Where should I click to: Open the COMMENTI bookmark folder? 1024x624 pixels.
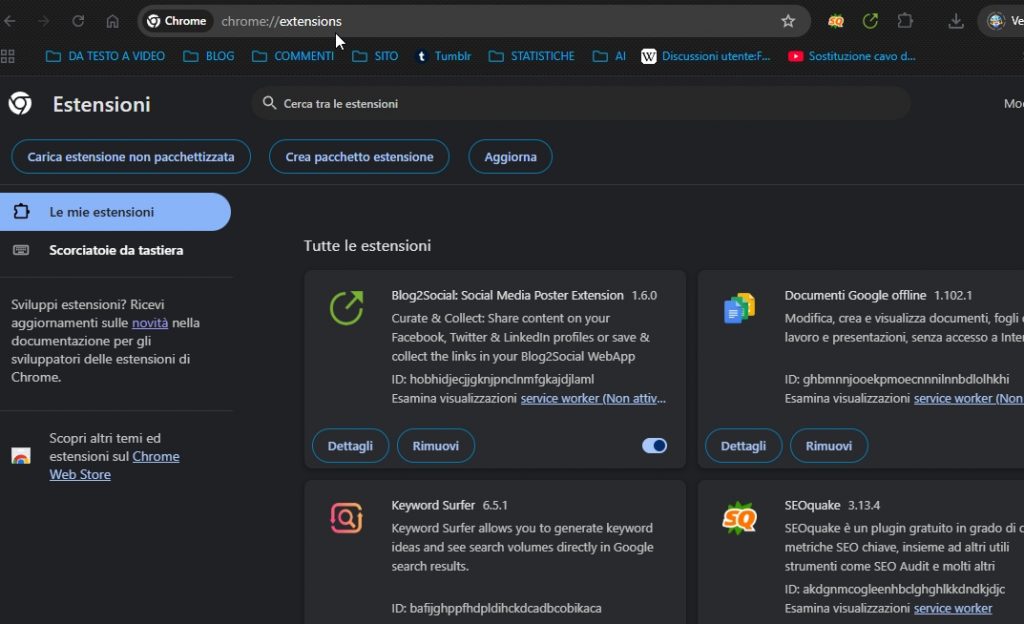(x=293, y=56)
